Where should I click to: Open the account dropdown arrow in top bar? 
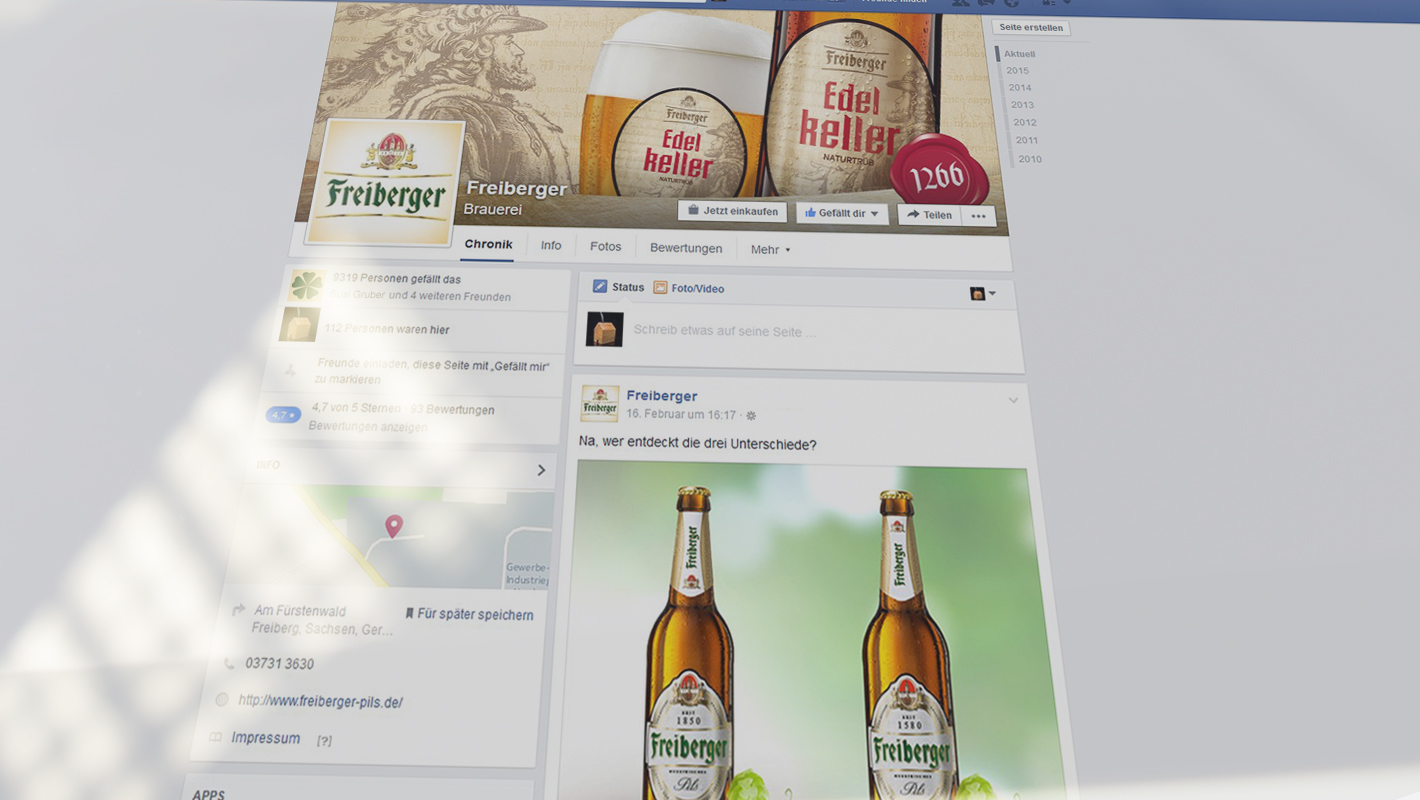click(x=1067, y=3)
